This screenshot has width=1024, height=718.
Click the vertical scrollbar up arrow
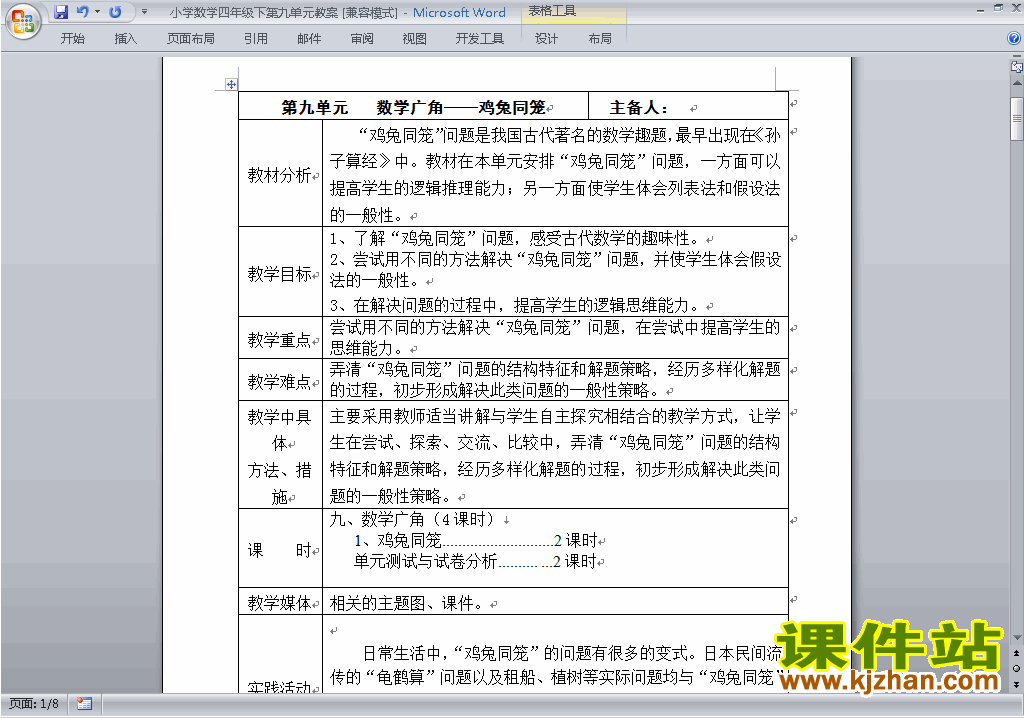pos(1017,84)
